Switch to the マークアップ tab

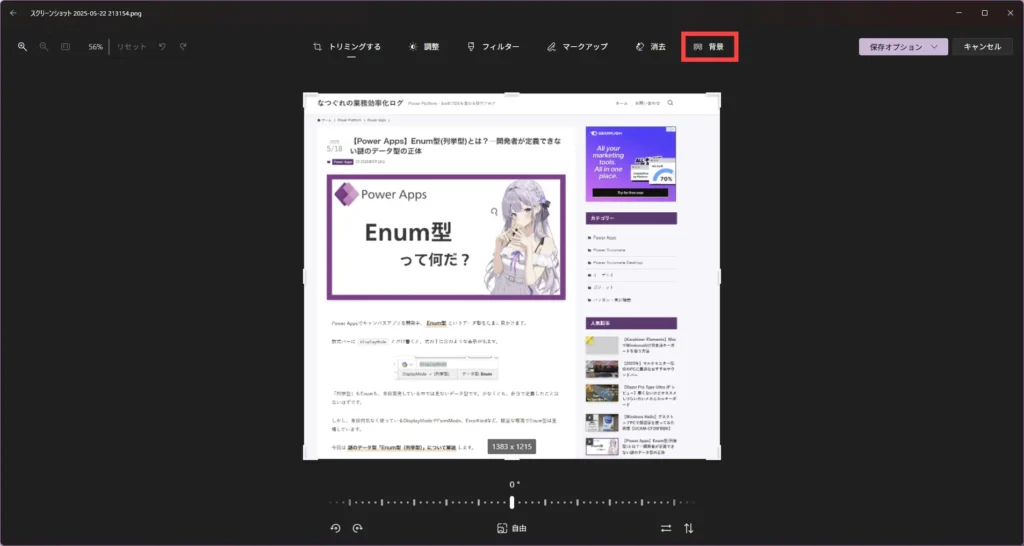tap(577, 47)
